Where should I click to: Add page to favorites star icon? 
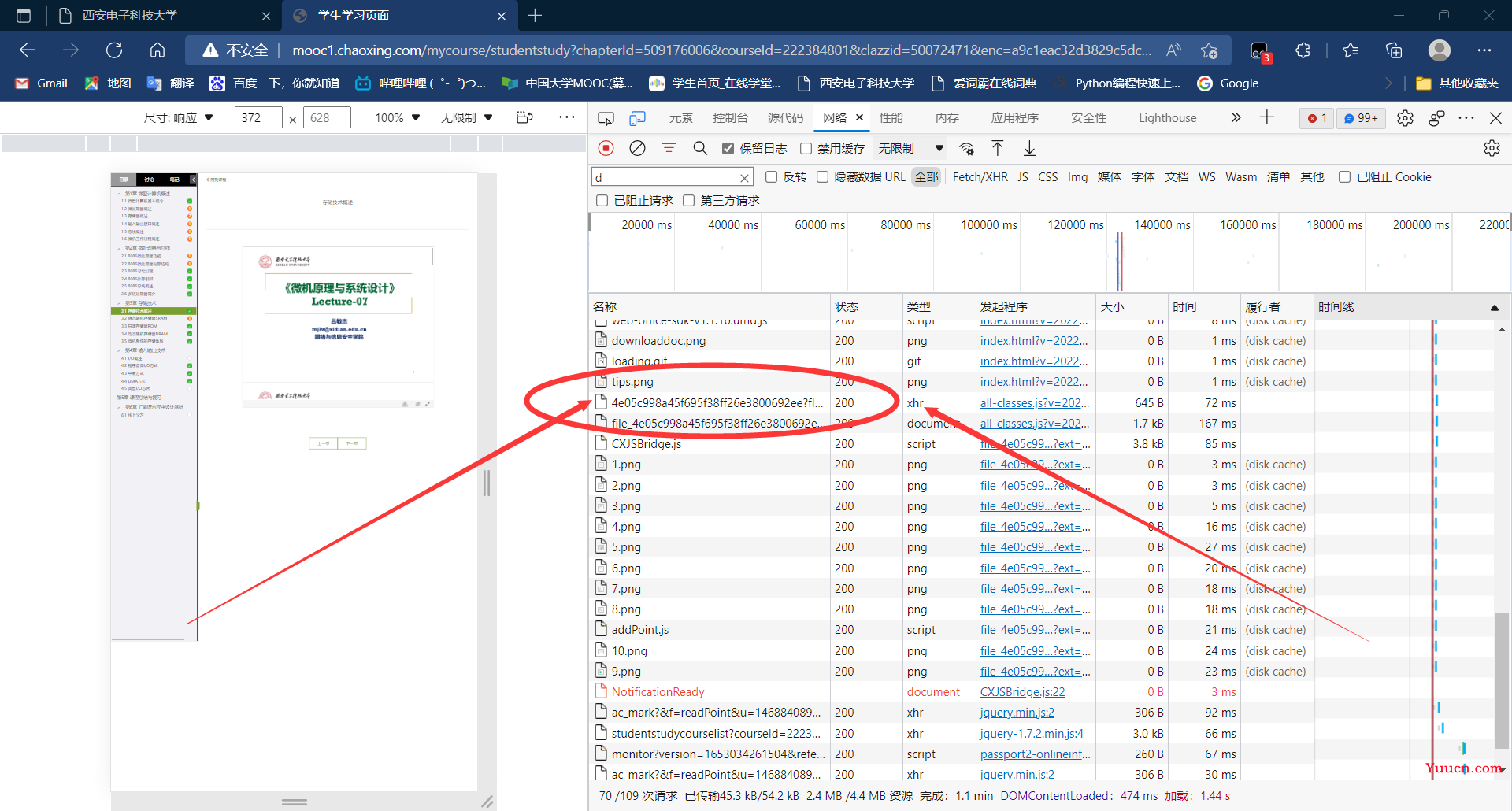coord(1210,50)
